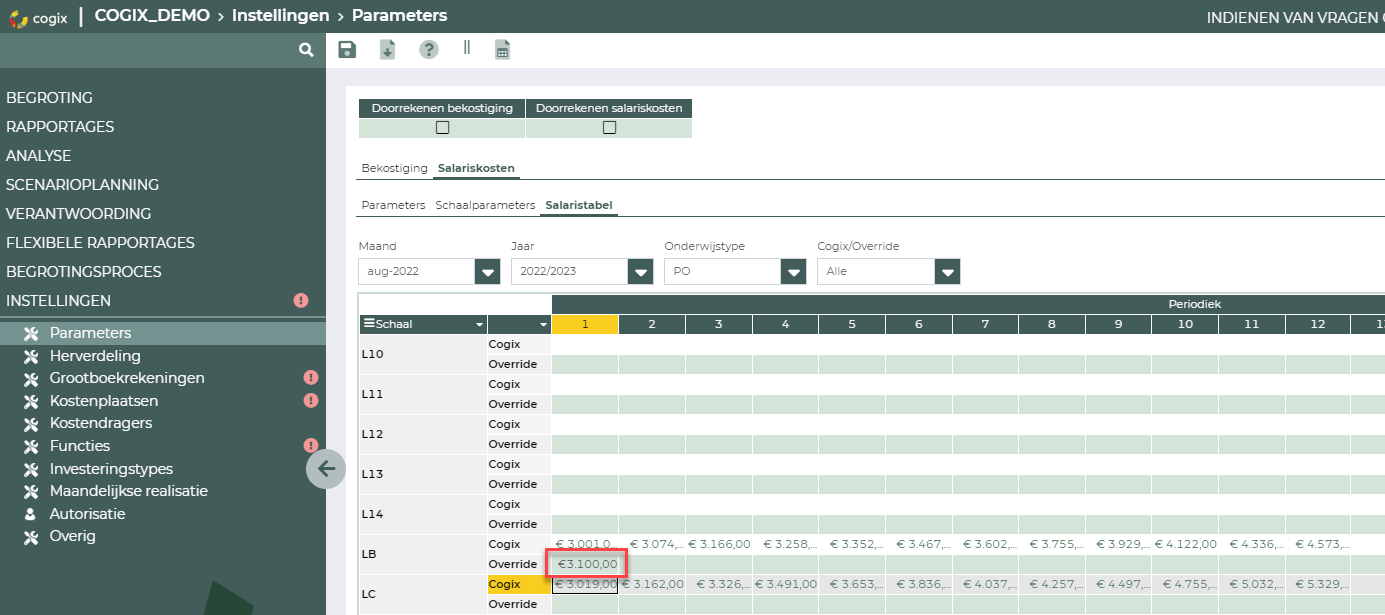Click the LC Cogix cell € 3.162,00
Viewport: 1385px width, 615px height.
pos(652,584)
